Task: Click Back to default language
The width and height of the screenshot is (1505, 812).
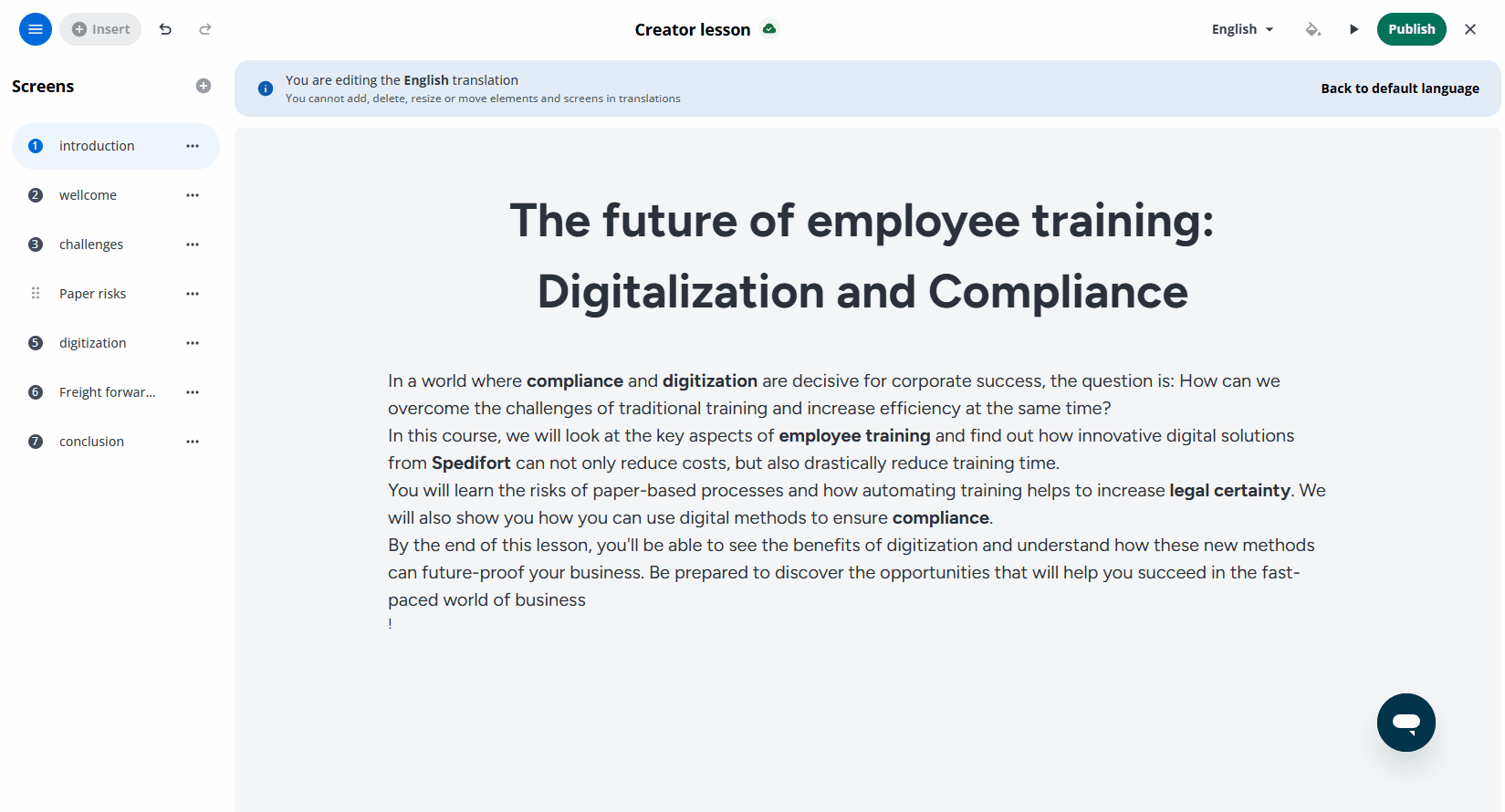Action: 1400,88
